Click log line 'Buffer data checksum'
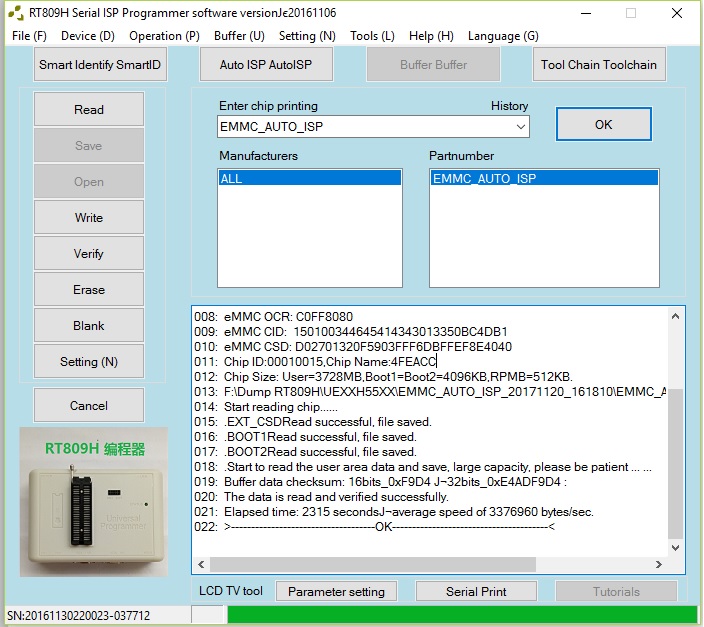The image size is (704, 627). pos(380,481)
